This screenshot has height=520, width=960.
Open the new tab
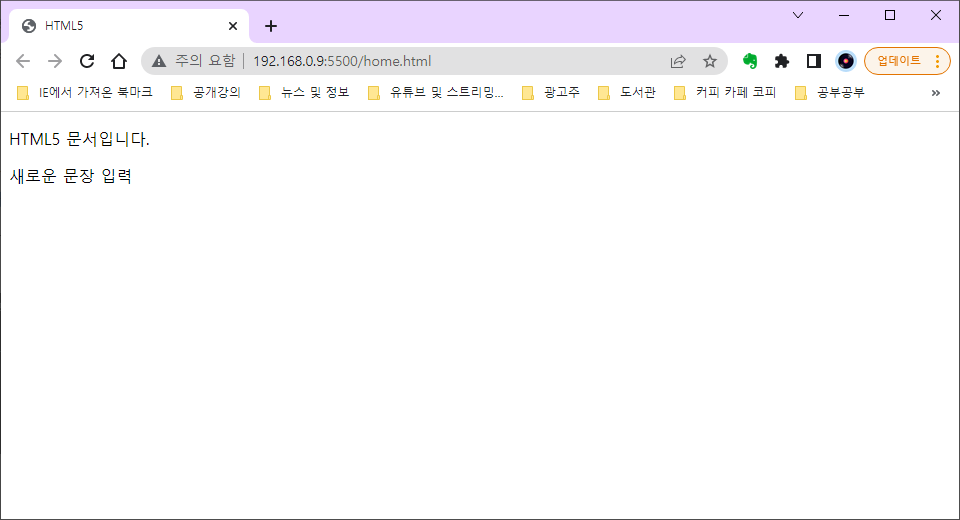pos(271,26)
